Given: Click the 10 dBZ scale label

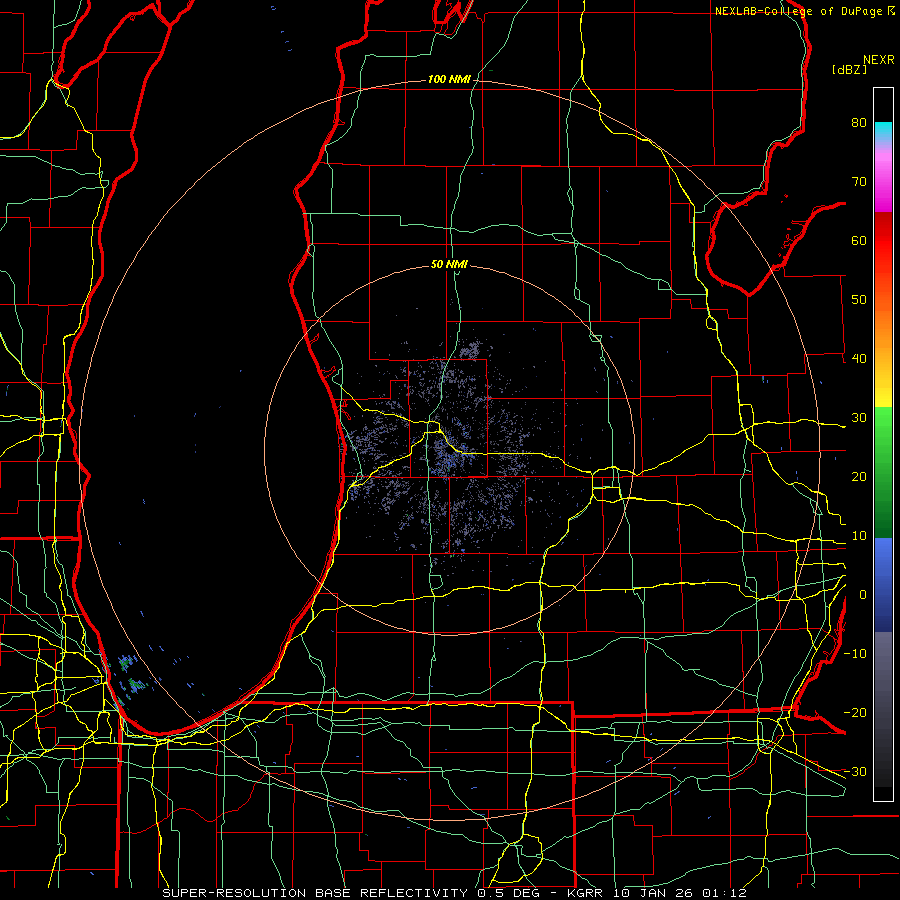Looking at the screenshot, I should click(859, 536).
